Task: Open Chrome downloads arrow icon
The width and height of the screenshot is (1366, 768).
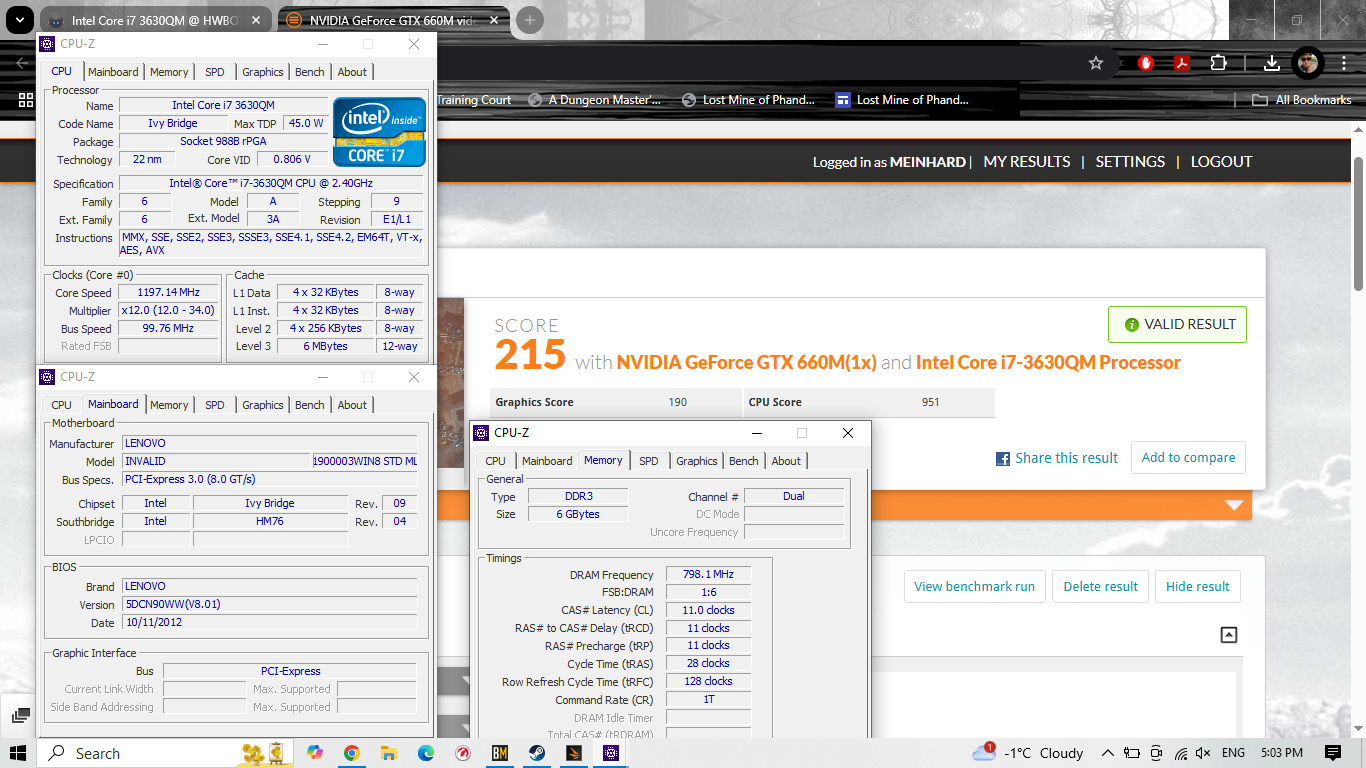Action: tap(1271, 63)
